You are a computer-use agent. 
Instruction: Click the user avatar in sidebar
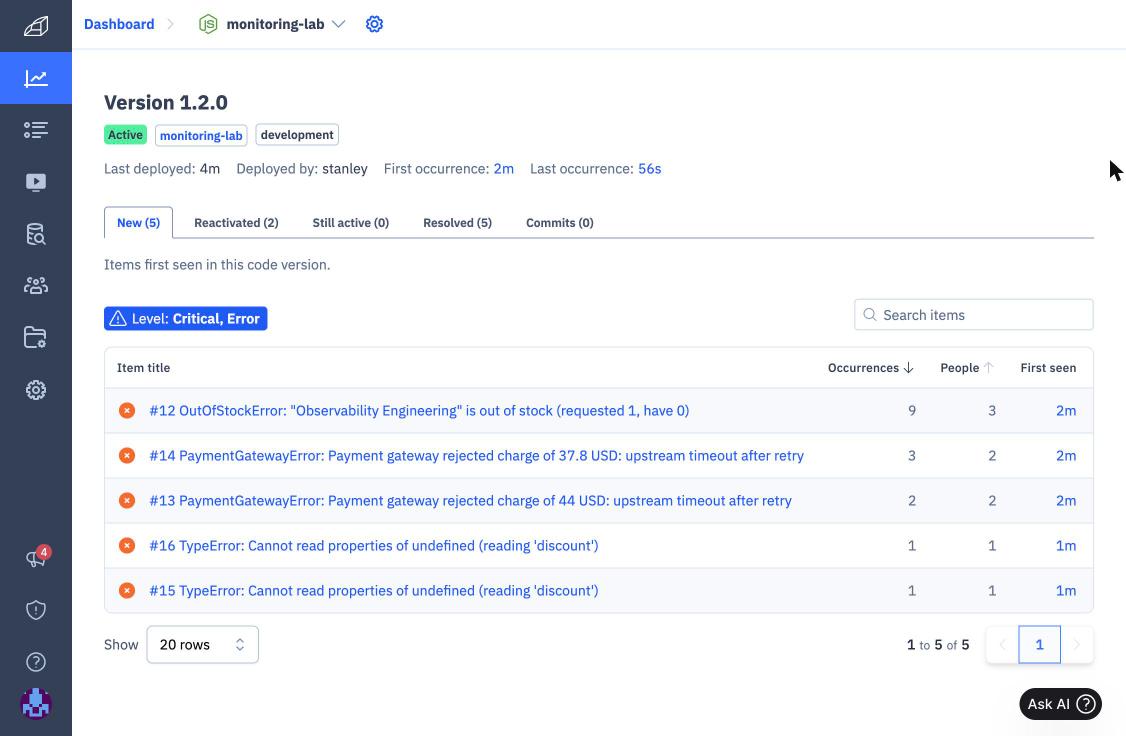pyautogui.click(x=36, y=704)
